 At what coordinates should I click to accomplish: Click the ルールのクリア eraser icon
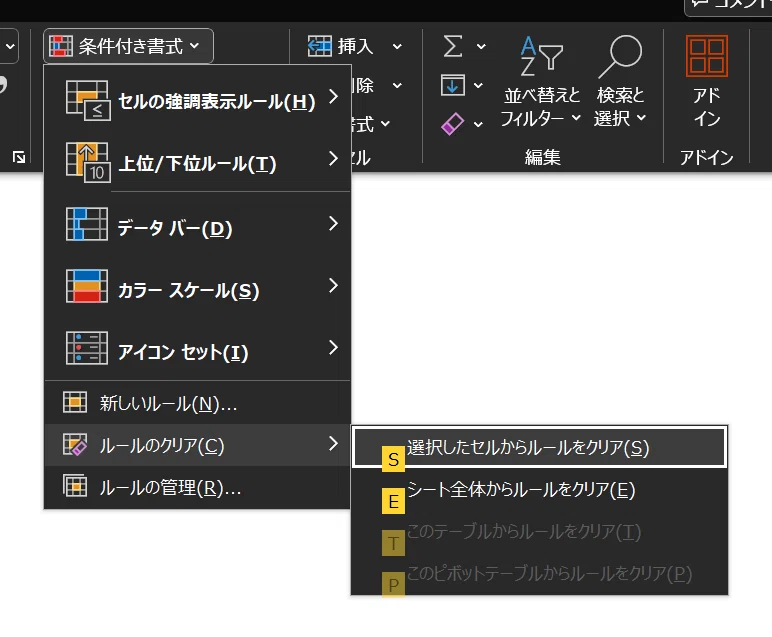(75, 445)
